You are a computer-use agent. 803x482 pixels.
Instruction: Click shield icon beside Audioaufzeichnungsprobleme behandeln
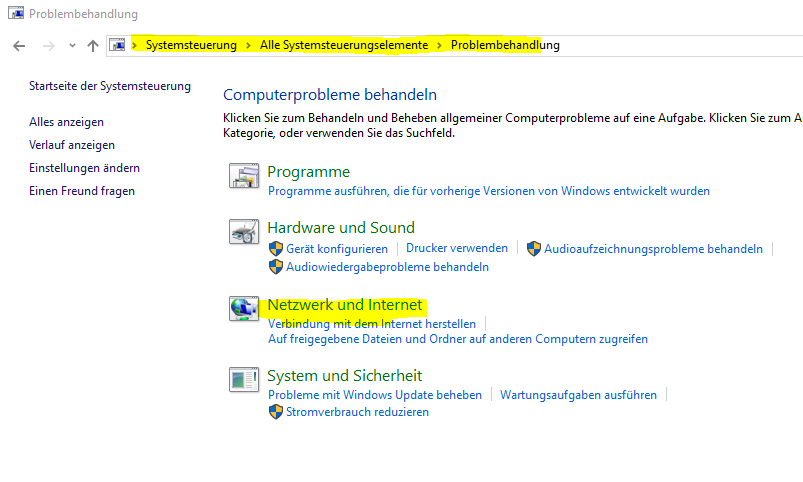pos(534,249)
